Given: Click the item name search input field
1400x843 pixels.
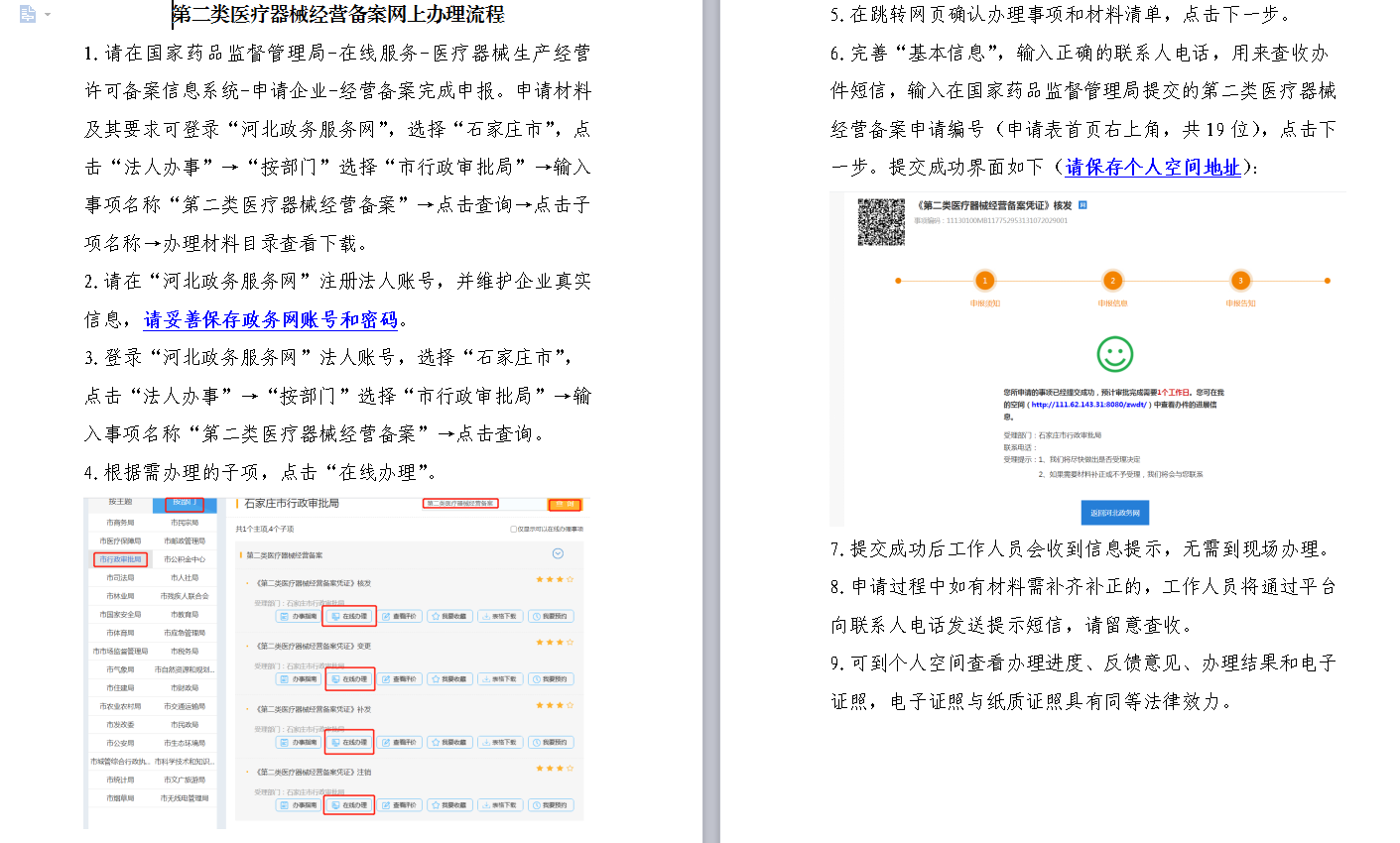Looking at the screenshot, I should point(461,504).
